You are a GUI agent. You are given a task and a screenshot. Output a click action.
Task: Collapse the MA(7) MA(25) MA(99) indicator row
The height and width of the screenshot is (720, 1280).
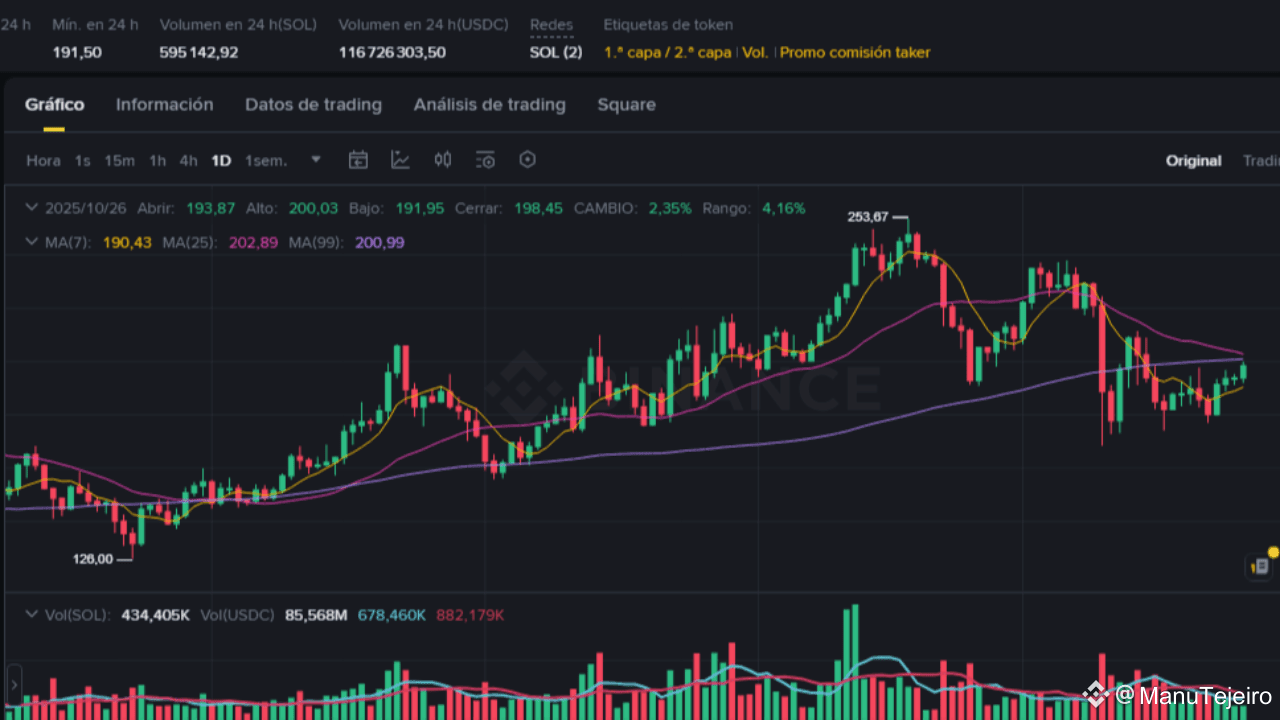click(x=31, y=242)
